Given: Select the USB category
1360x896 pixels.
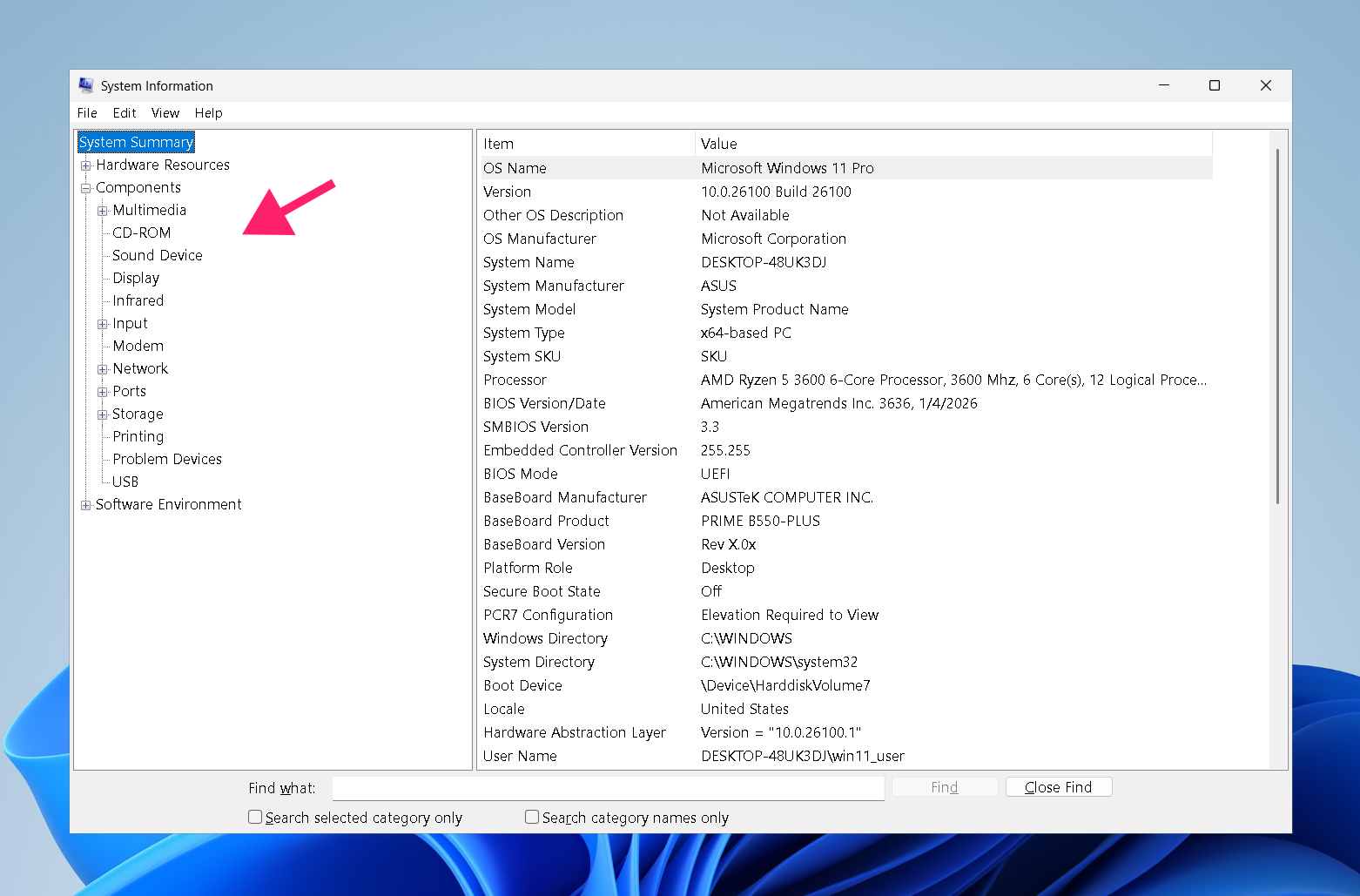Looking at the screenshot, I should 125,482.
